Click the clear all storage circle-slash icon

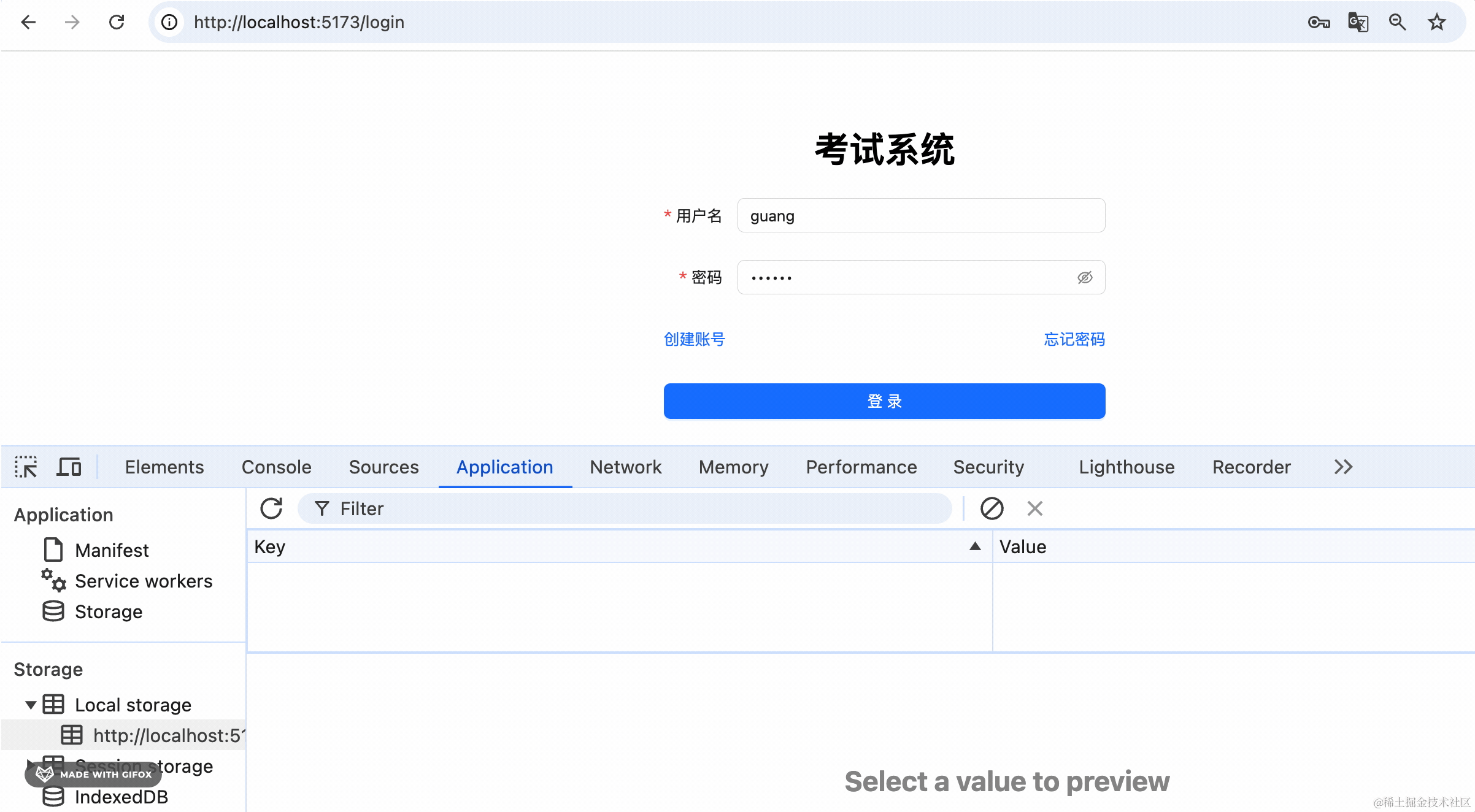pyautogui.click(x=992, y=508)
